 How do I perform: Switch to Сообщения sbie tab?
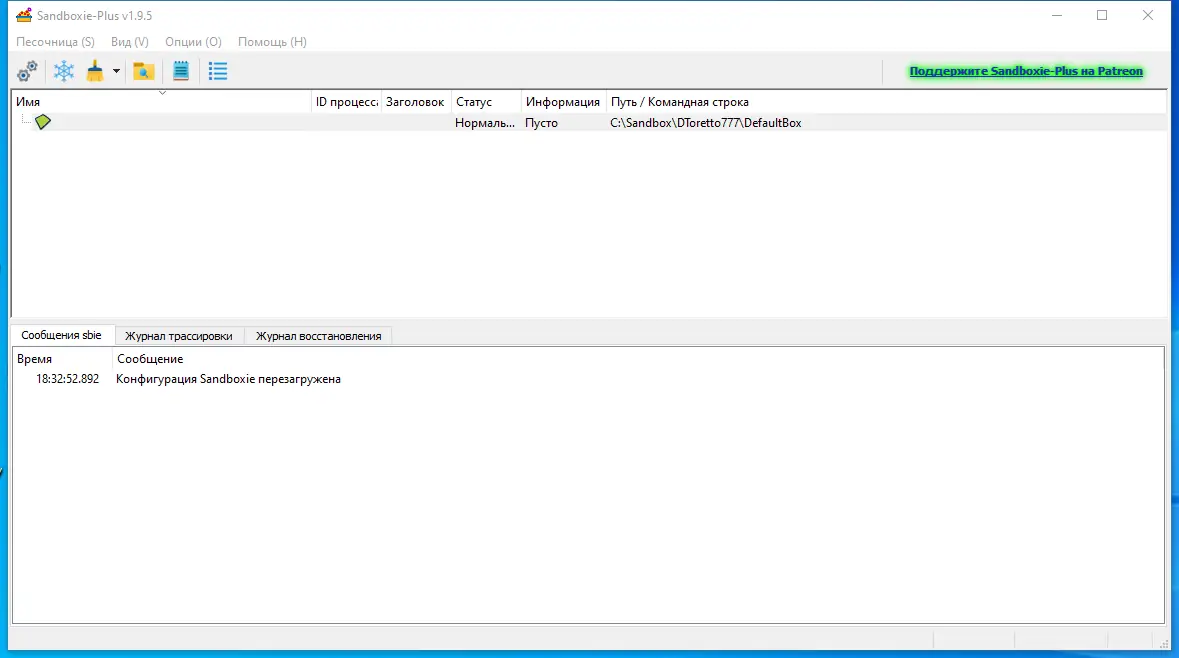click(62, 335)
